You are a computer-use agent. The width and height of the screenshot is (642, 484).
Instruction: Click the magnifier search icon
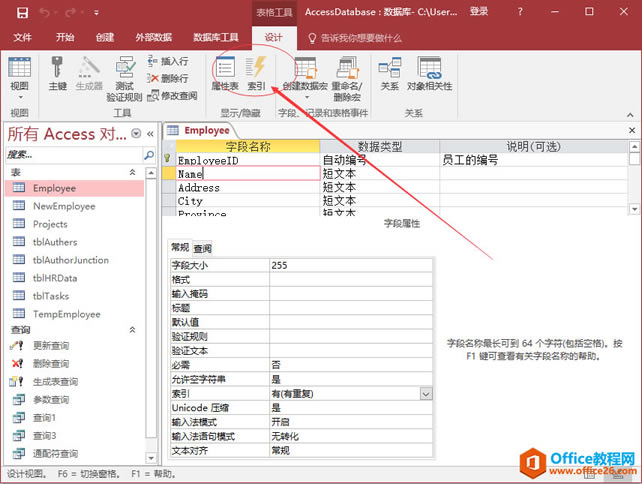(x=149, y=155)
